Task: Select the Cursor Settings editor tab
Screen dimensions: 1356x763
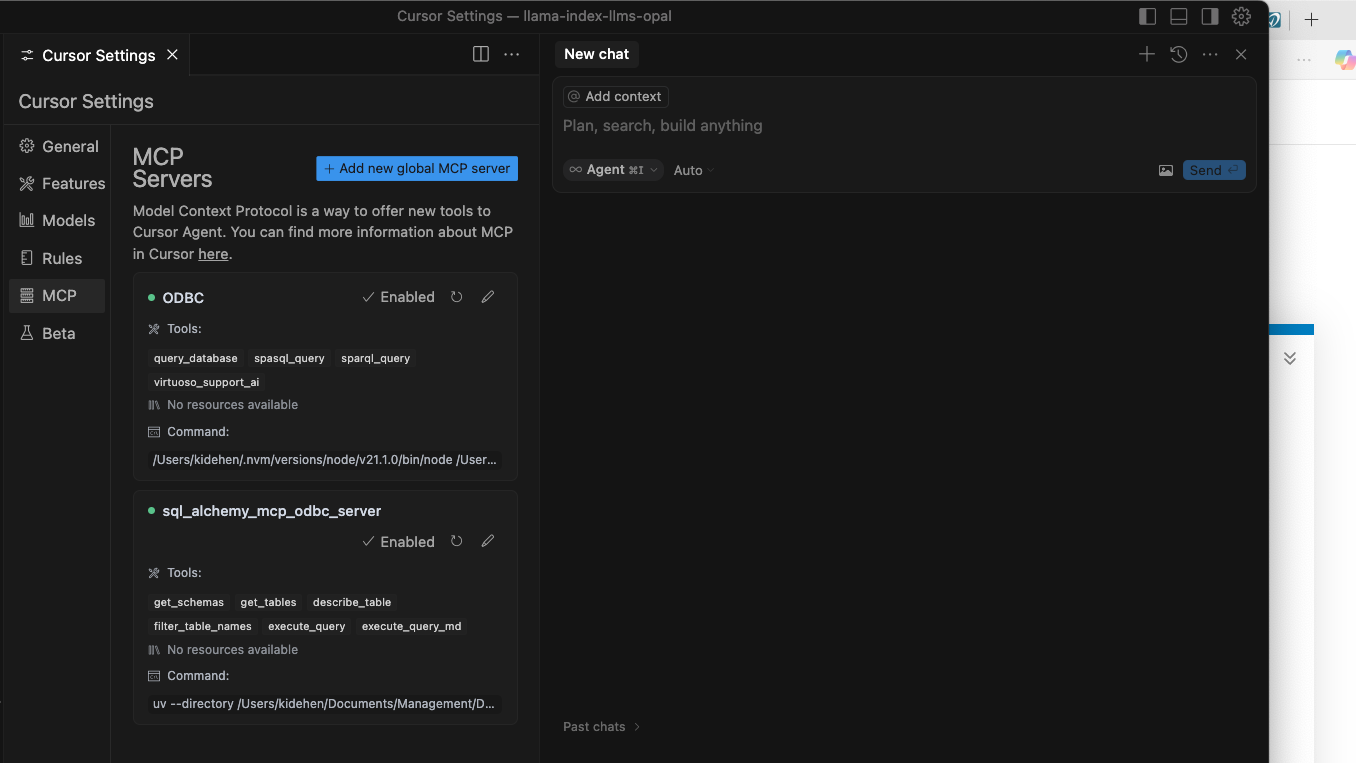Action: 97,55
